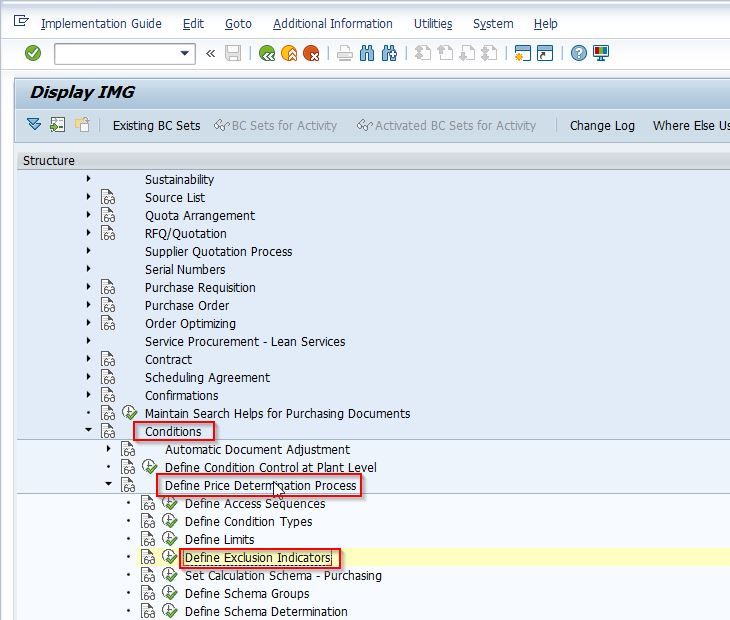Click the Customize Local Layout monitor icon
Image resolution: width=730 pixels, height=620 pixels.
[601, 54]
